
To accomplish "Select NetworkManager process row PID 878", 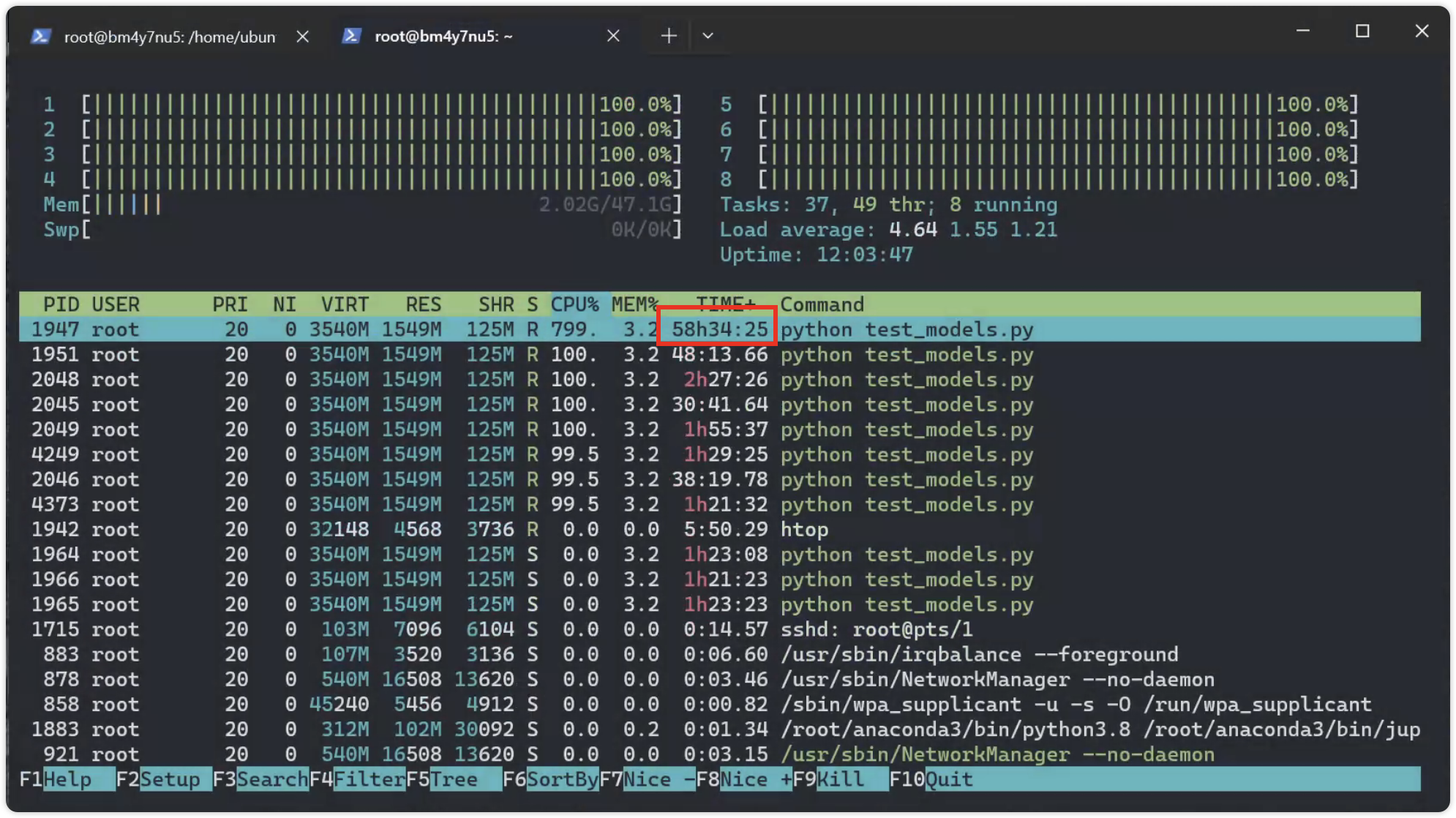I will pos(720,679).
